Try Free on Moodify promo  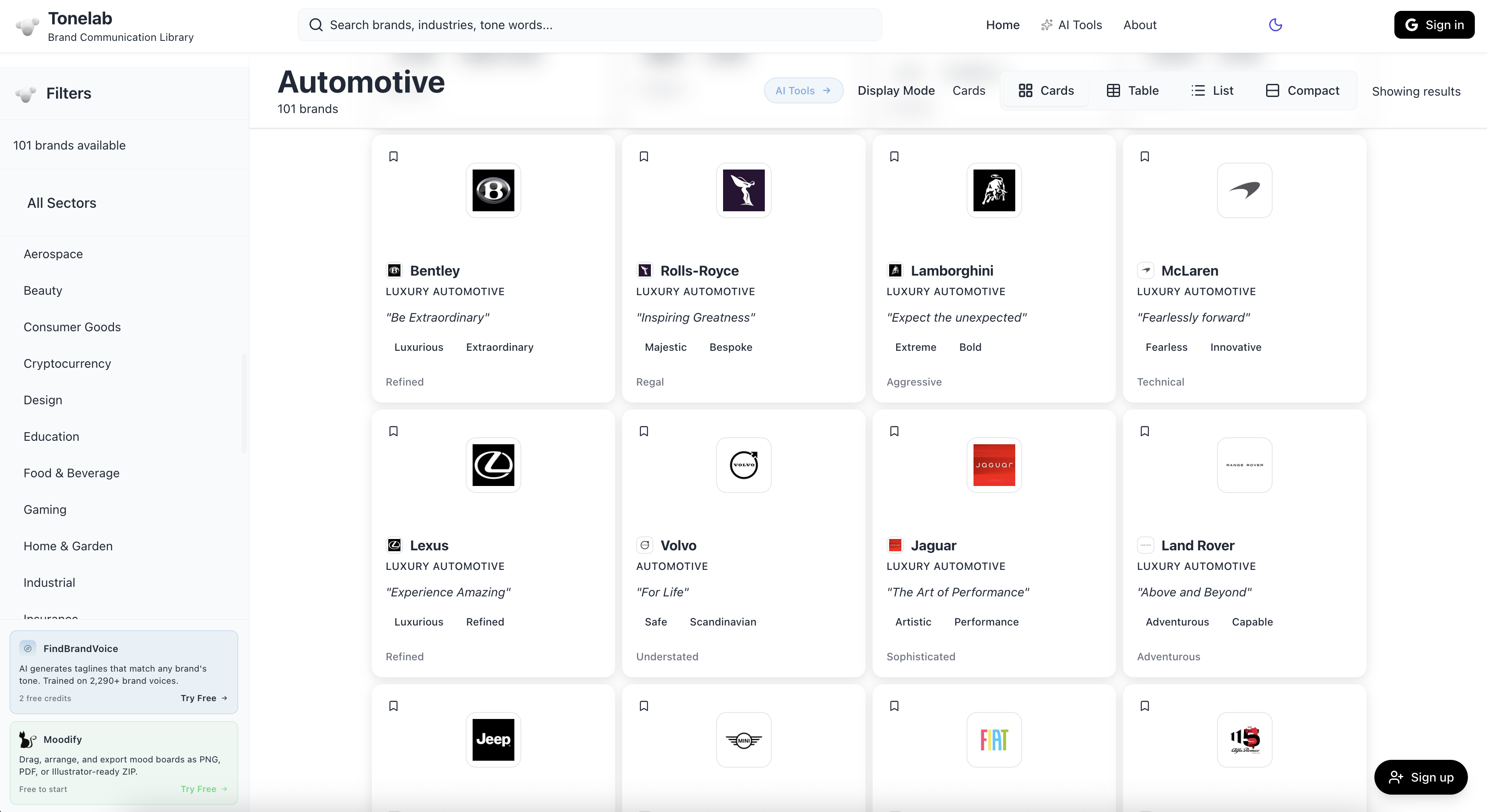204,789
